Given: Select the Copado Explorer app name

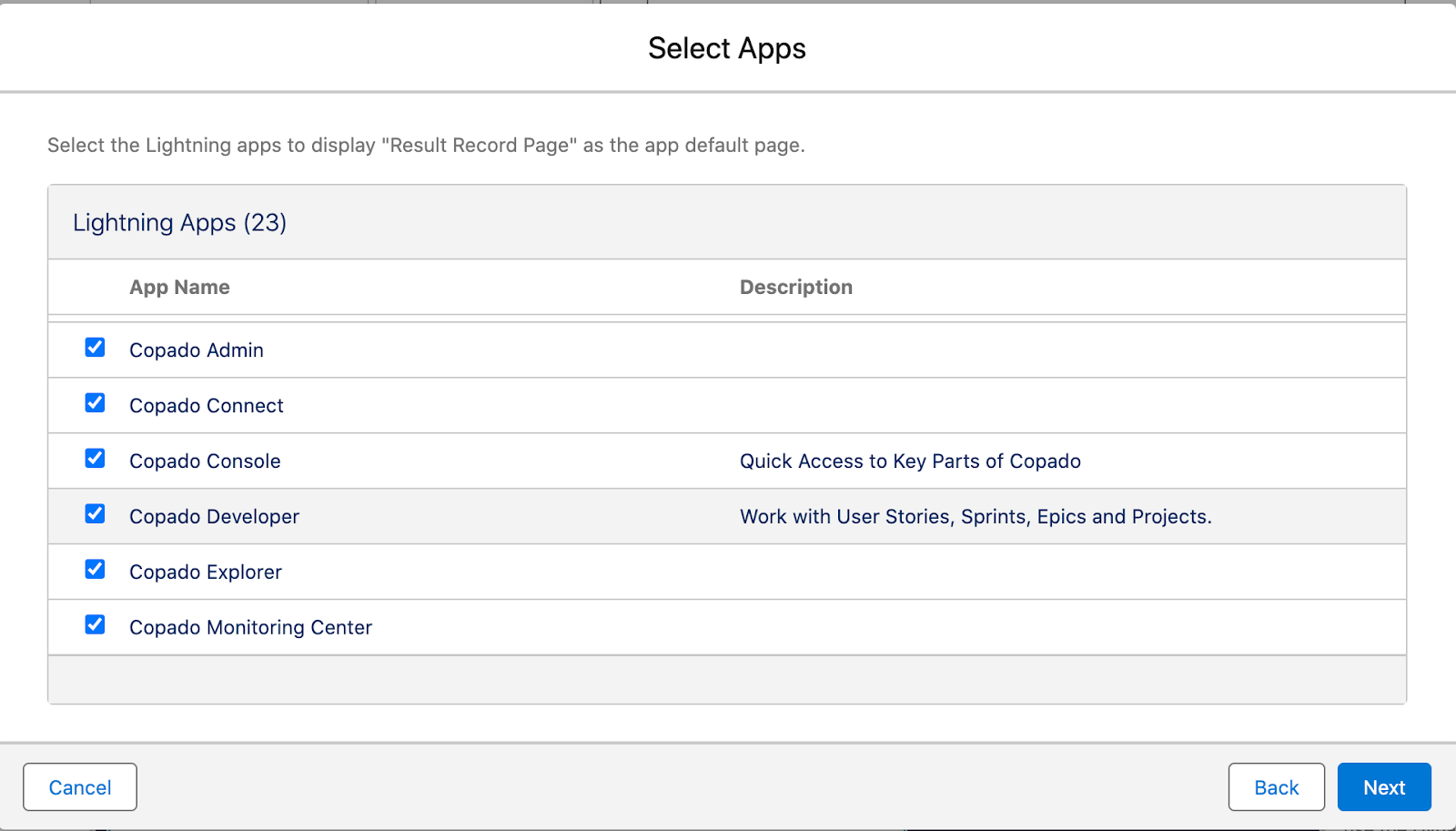Looking at the screenshot, I should (206, 573).
